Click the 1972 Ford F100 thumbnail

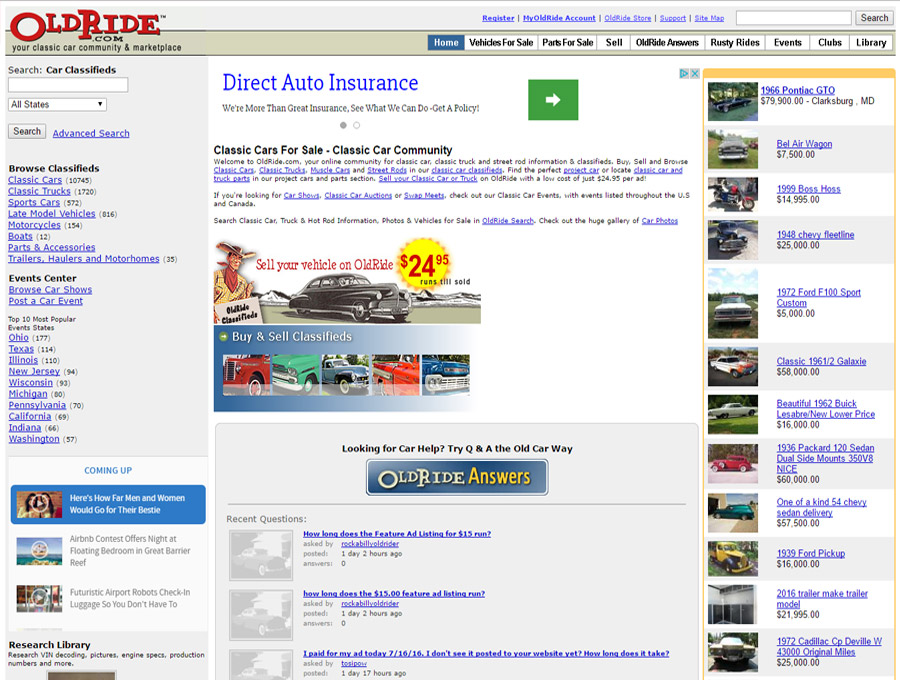pyautogui.click(x=732, y=303)
